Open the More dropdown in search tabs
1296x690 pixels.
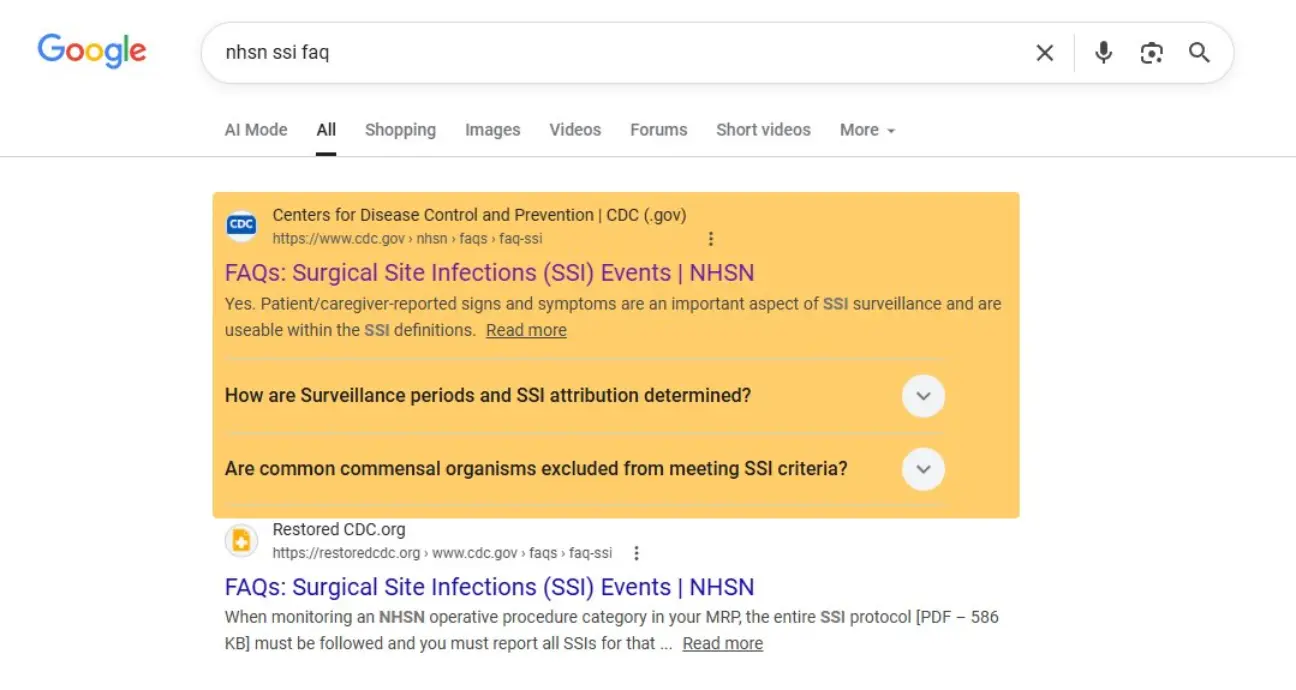coord(867,130)
